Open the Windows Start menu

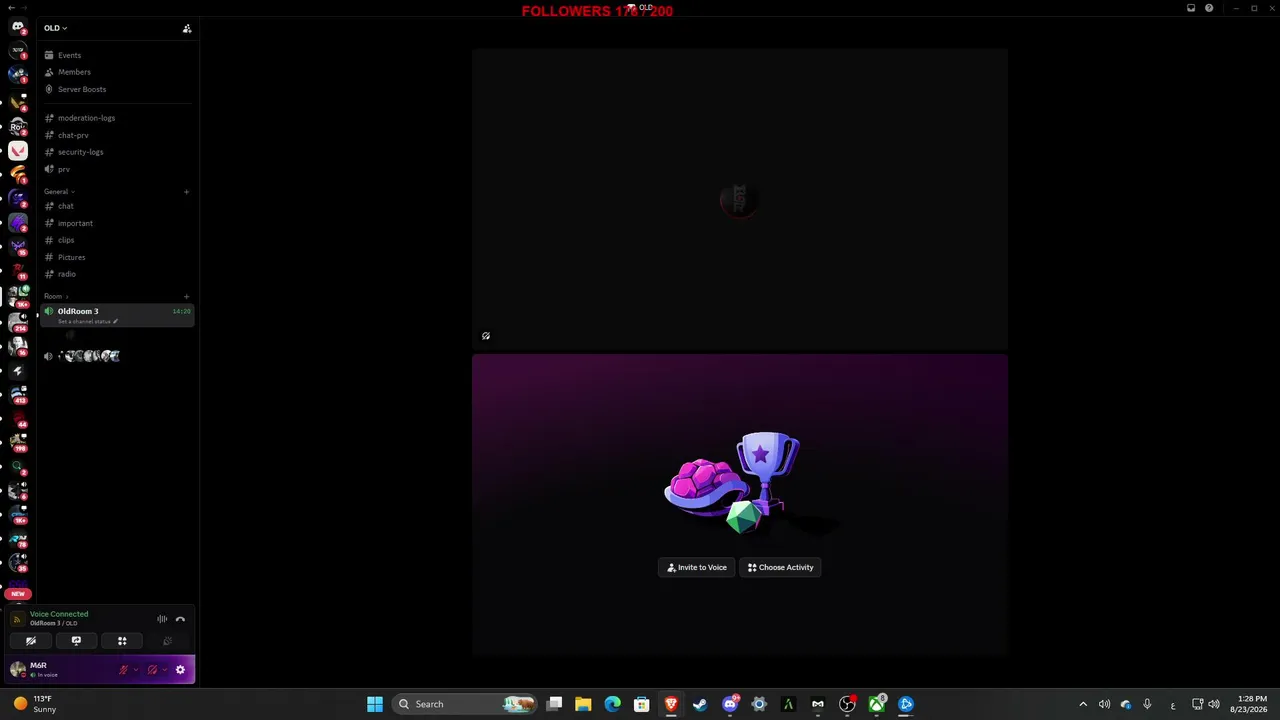(x=375, y=704)
